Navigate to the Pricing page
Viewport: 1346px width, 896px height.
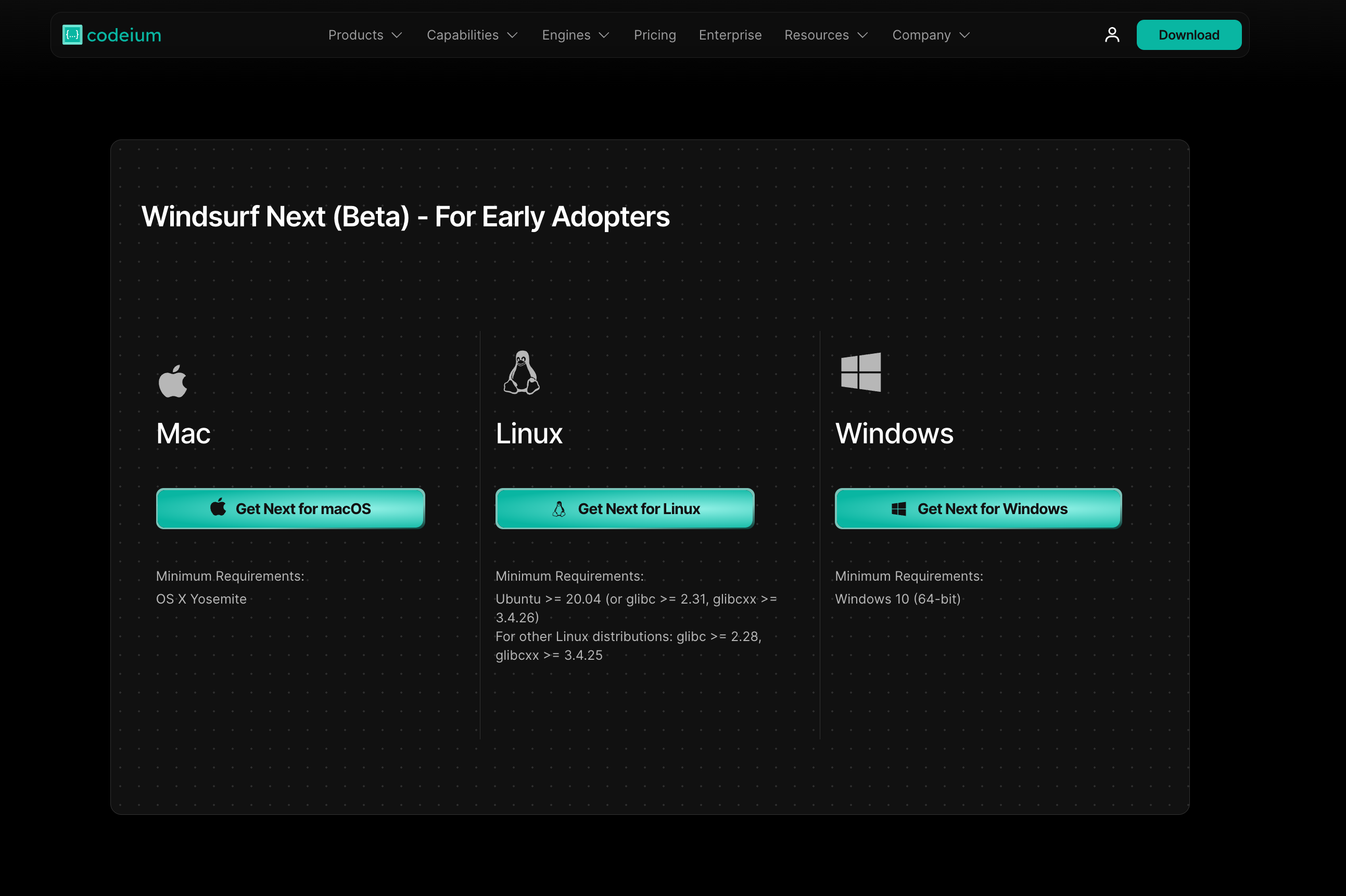[x=653, y=35]
